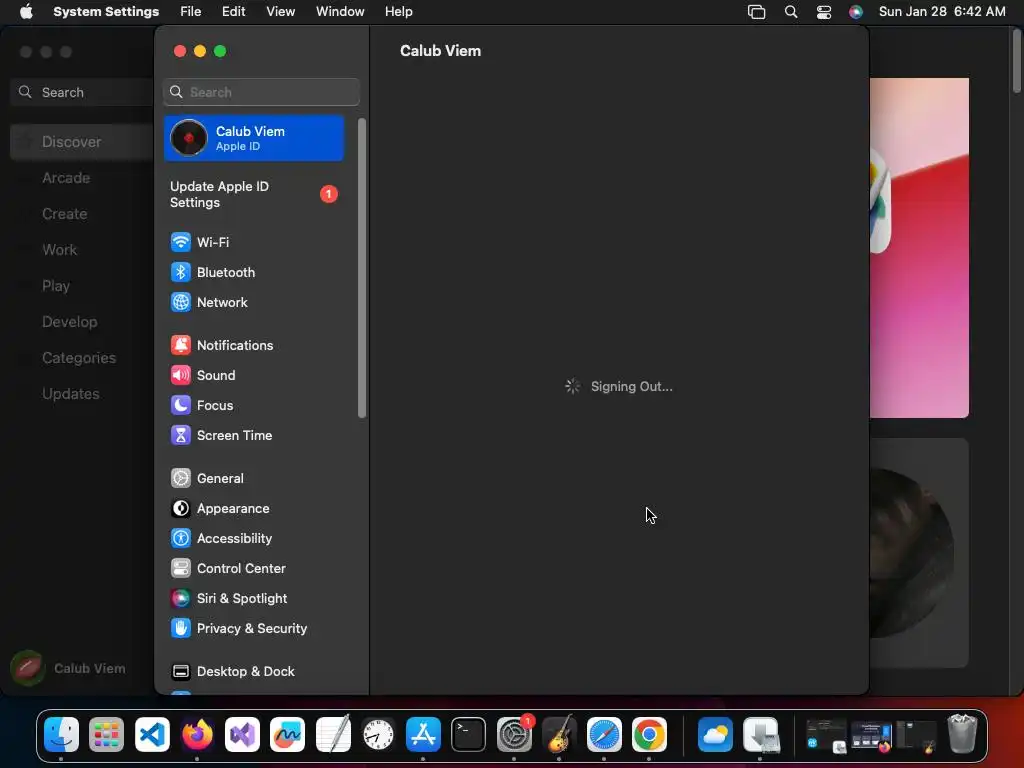This screenshot has width=1024, height=768.
Task: Launch Safari from the Dock
Action: pos(604,735)
